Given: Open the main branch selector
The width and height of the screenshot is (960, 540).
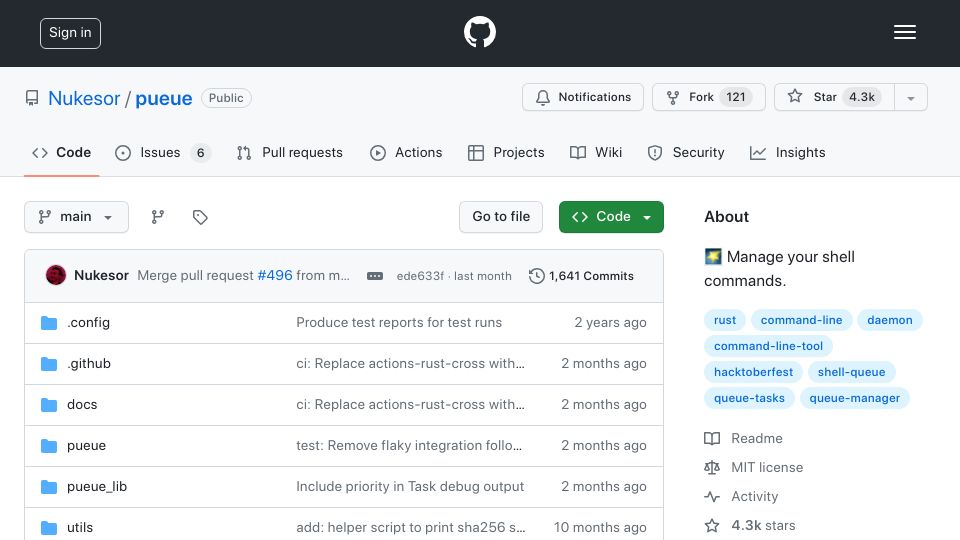Looking at the screenshot, I should click(x=77, y=217).
